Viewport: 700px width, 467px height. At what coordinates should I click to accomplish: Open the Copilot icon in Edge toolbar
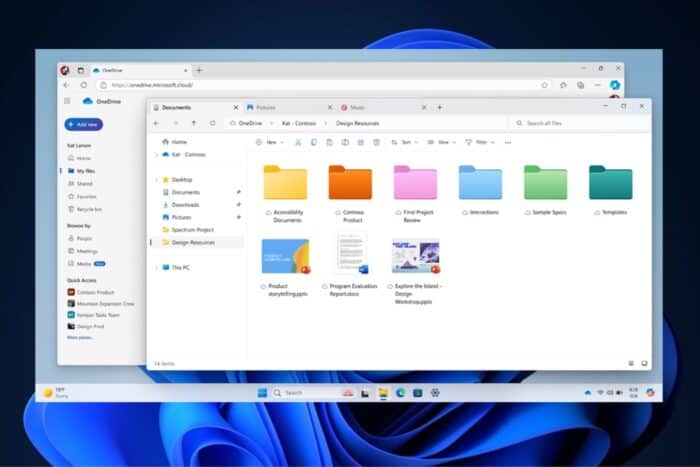(615, 85)
